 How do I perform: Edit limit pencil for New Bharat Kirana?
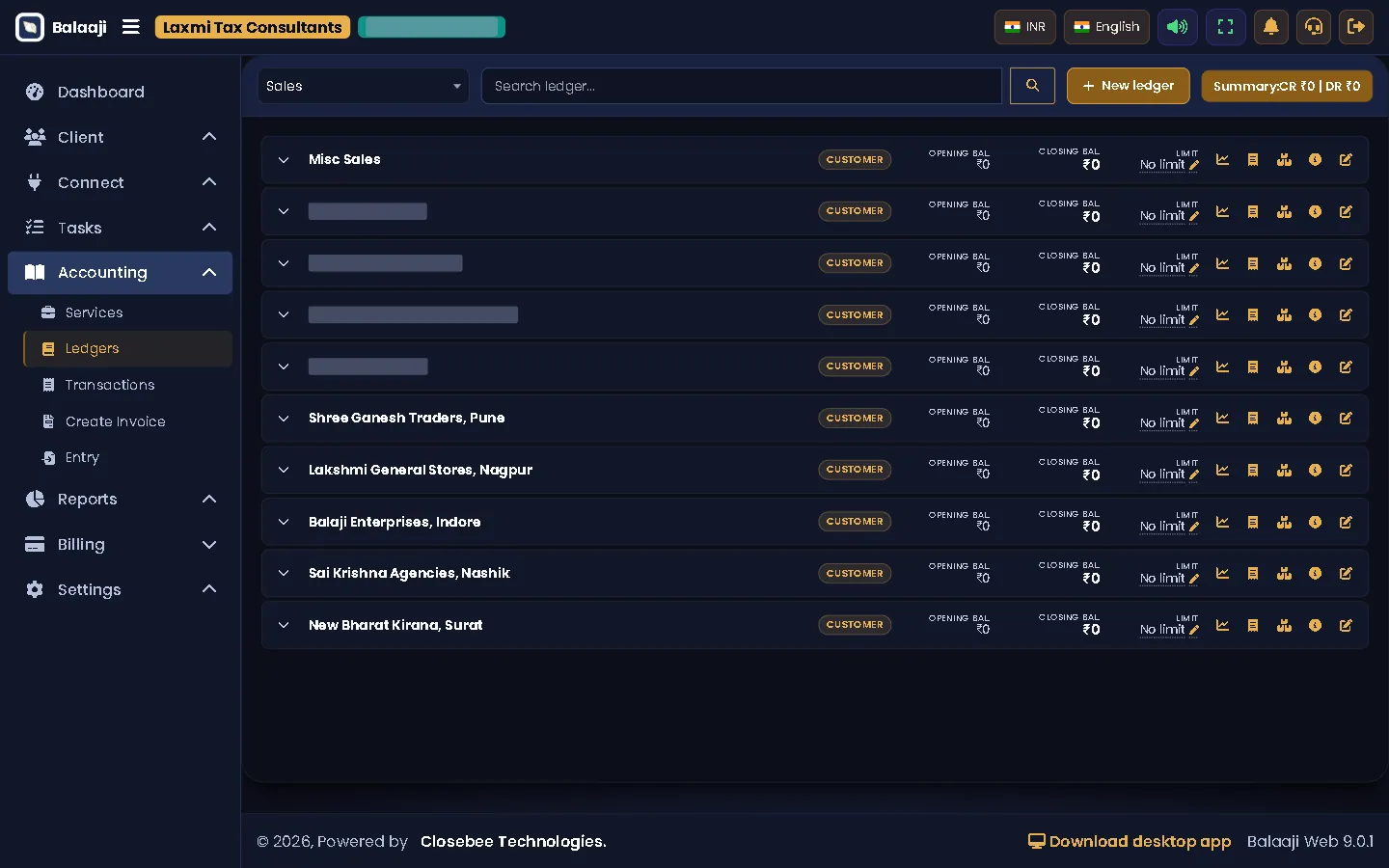(x=1194, y=631)
